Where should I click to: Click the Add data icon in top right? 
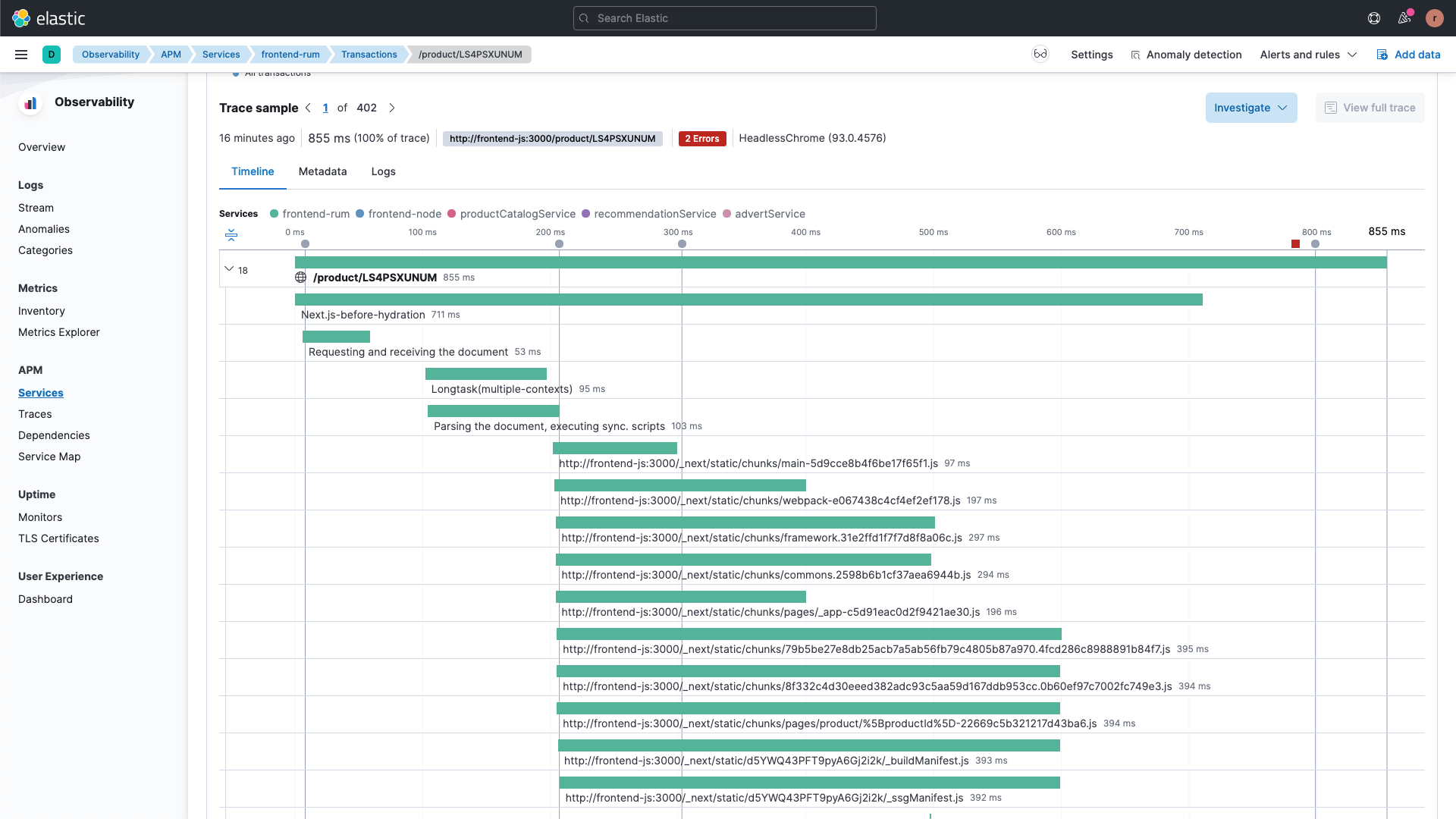click(1381, 54)
